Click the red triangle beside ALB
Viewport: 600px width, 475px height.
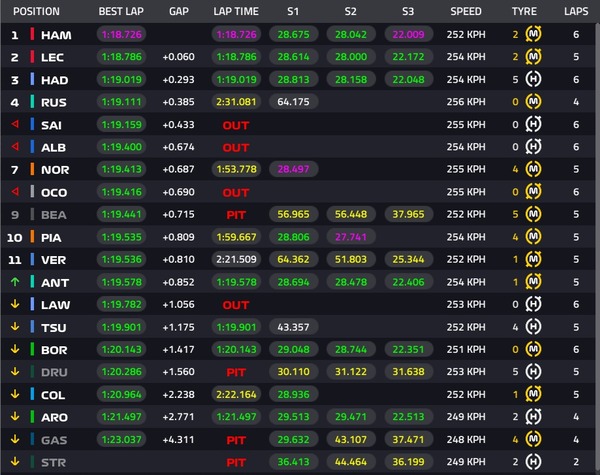point(14,147)
